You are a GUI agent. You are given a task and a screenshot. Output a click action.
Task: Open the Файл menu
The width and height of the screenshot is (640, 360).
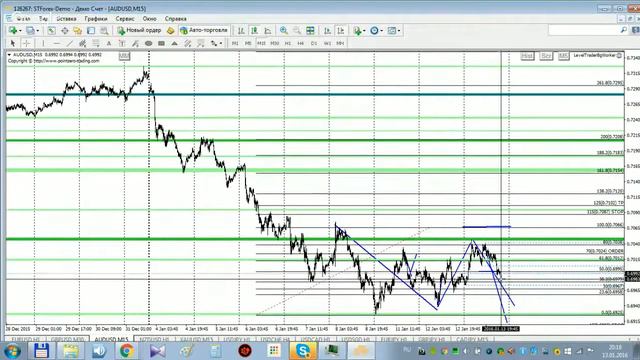coord(23,19)
